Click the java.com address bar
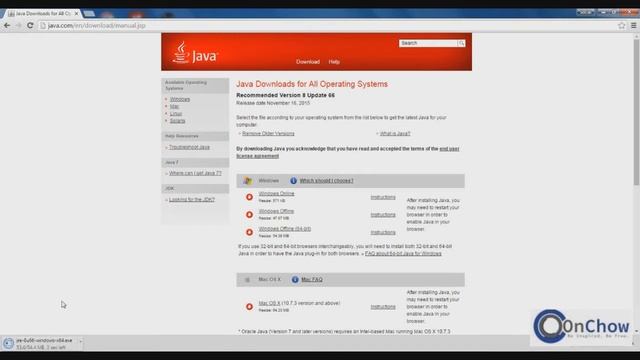The width and height of the screenshot is (640, 360). click(x=327, y=25)
